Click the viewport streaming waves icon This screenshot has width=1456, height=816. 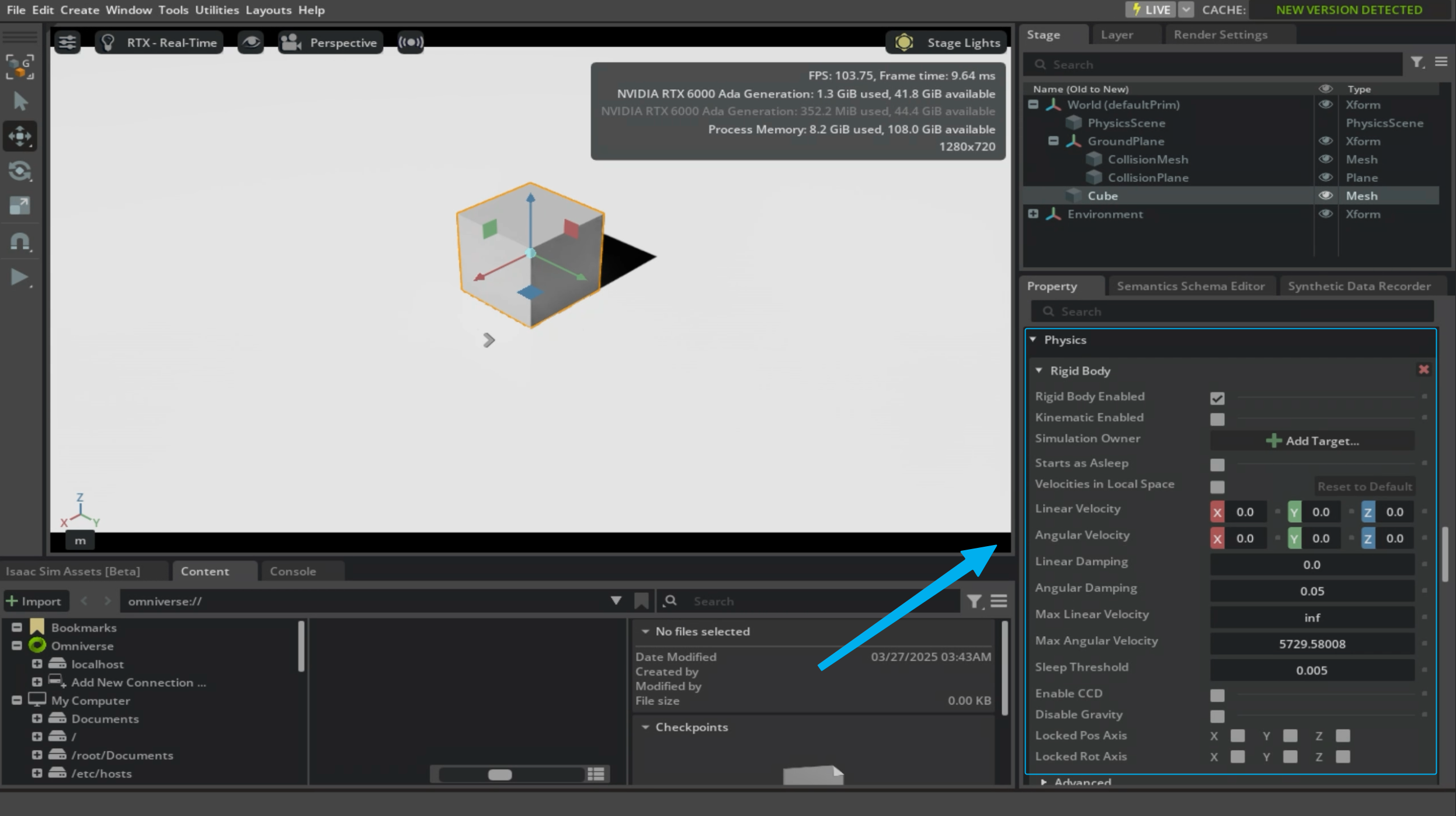coord(411,42)
